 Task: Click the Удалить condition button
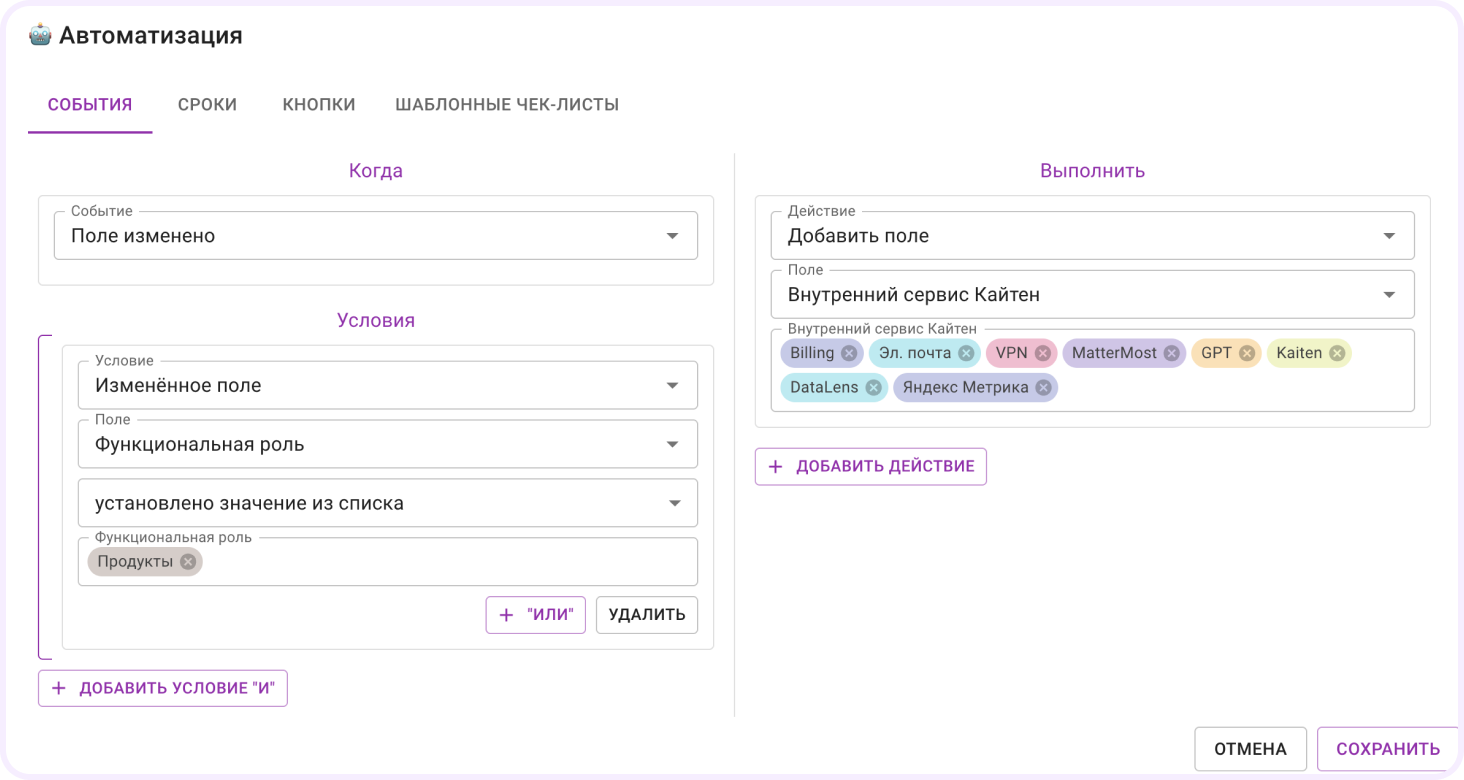(647, 615)
